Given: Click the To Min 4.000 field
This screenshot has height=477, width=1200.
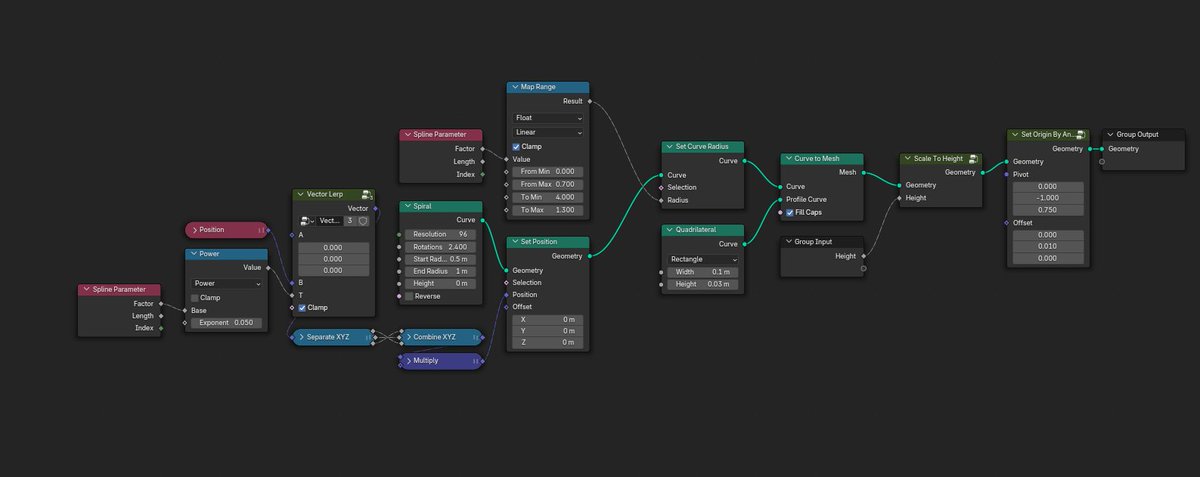Looking at the screenshot, I should point(547,197).
